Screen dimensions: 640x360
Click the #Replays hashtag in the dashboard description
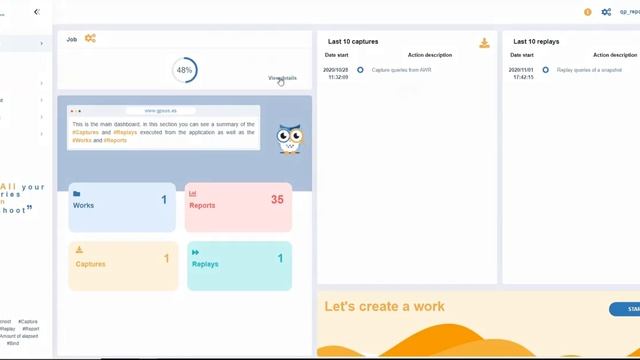point(125,132)
